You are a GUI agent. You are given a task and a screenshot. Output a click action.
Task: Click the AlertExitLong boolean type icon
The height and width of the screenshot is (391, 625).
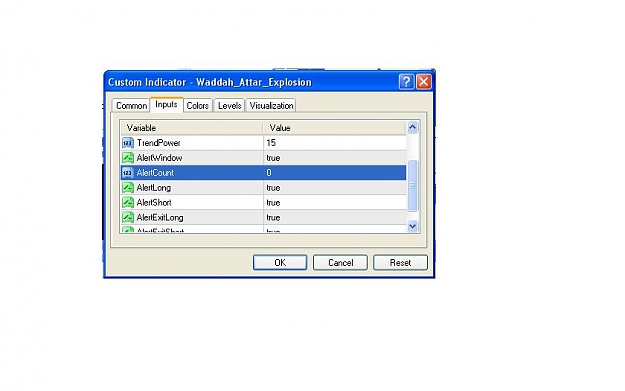tap(128, 217)
